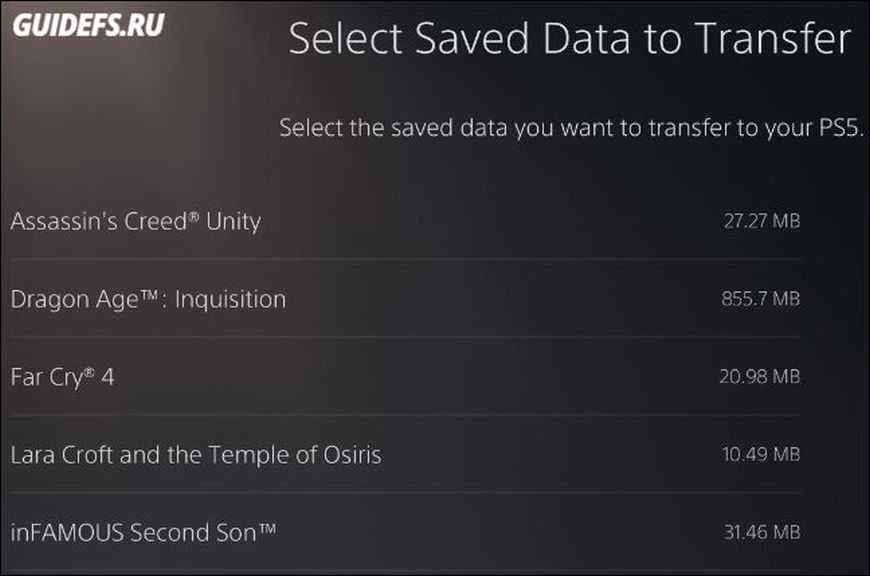The height and width of the screenshot is (576, 870).
Task: Click the instruction text under the heading
Action: point(571,128)
